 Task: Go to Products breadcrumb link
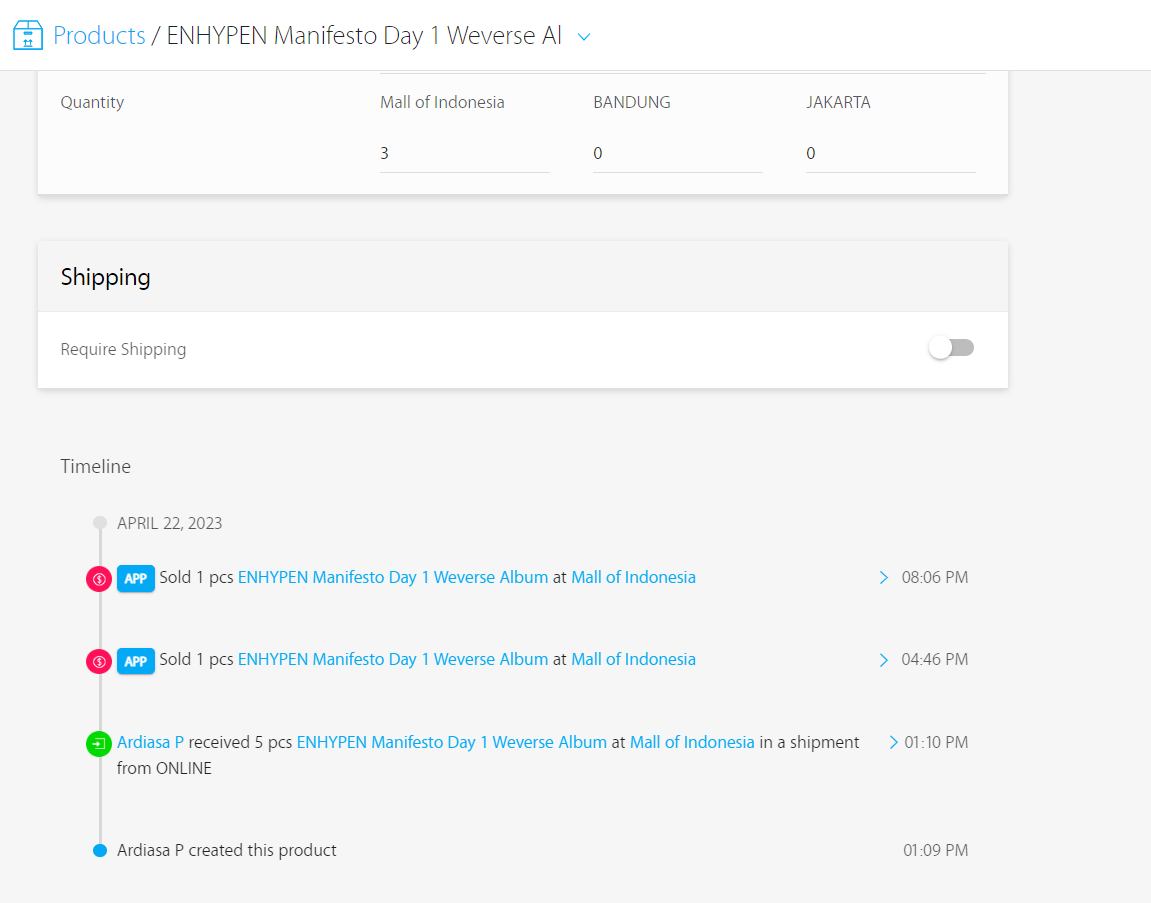(x=99, y=36)
